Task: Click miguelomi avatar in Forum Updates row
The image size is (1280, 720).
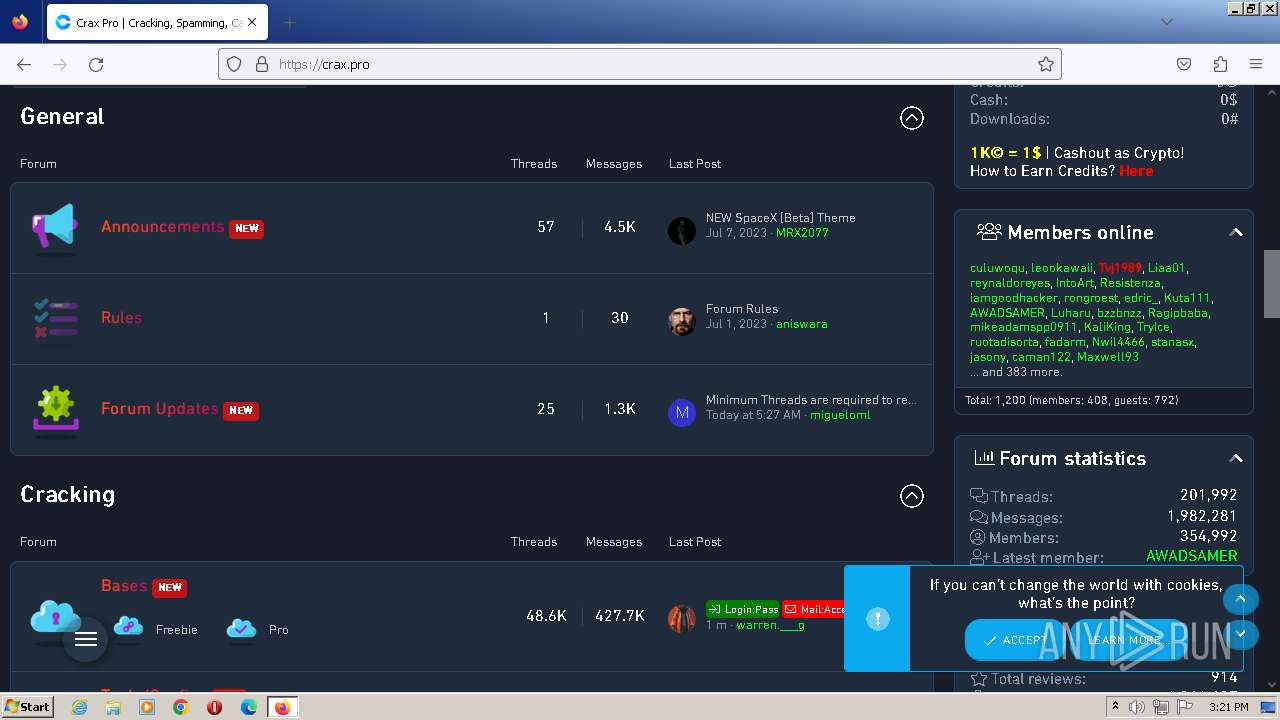Action: [682, 412]
